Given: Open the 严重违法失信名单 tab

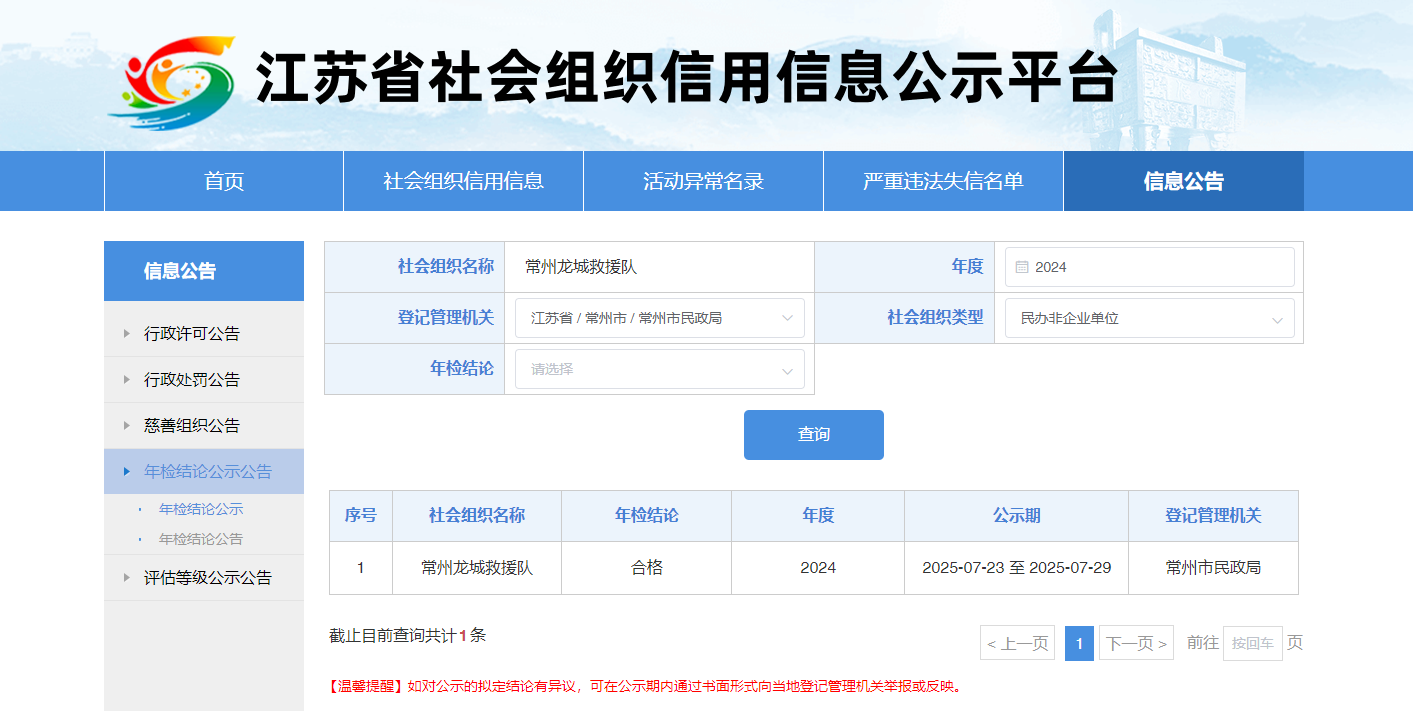Looking at the screenshot, I should point(942,180).
